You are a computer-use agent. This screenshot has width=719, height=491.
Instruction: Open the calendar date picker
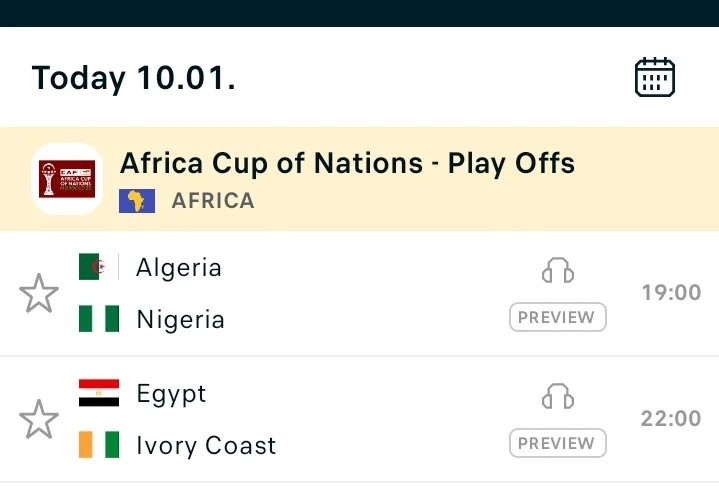(x=655, y=77)
